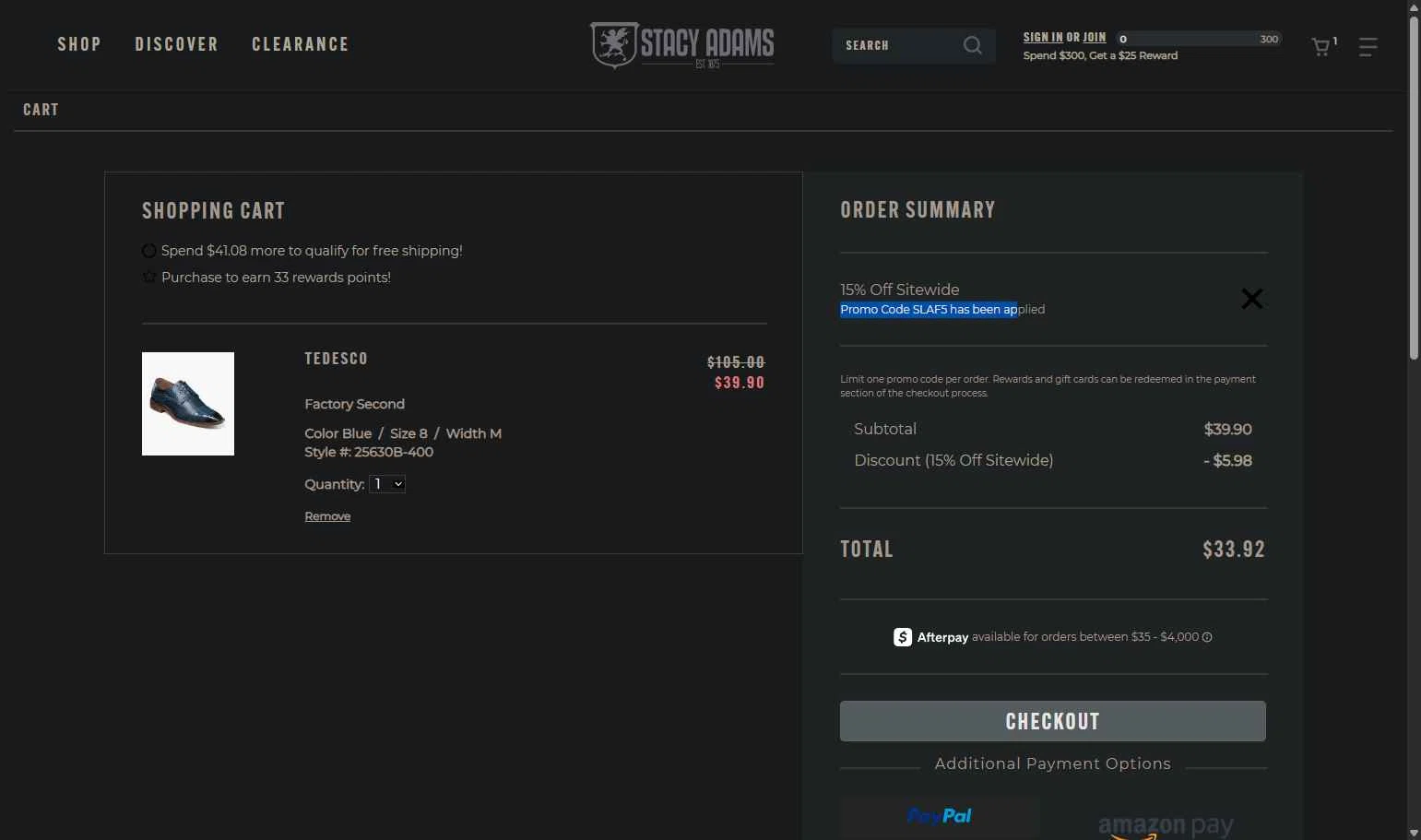Pay with the PayPal button

(940, 816)
